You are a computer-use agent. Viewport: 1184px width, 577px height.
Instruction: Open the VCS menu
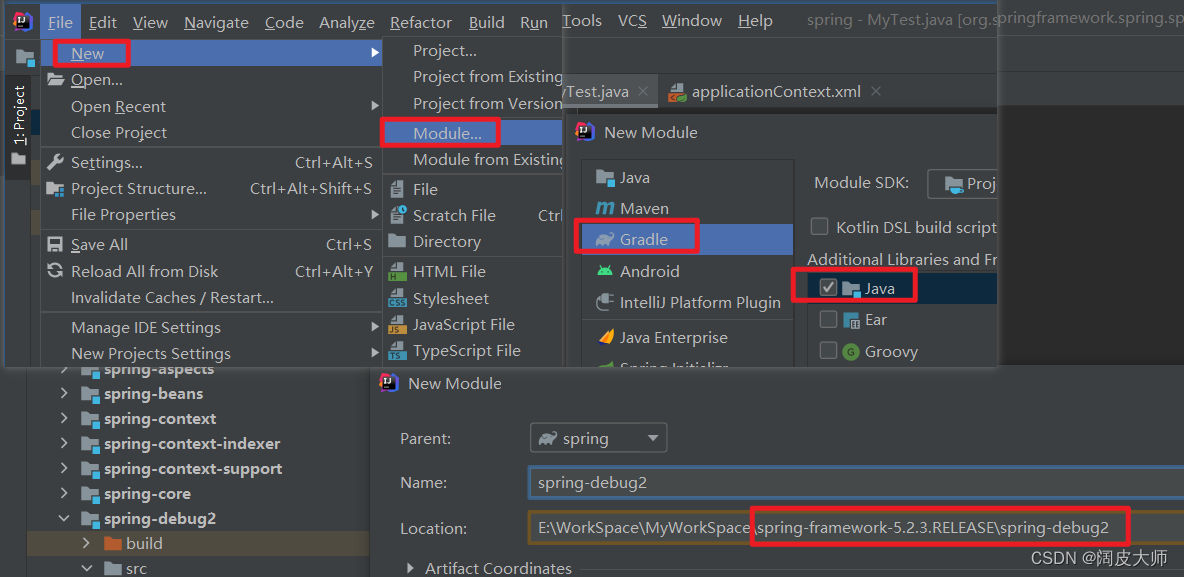(632, 20)
